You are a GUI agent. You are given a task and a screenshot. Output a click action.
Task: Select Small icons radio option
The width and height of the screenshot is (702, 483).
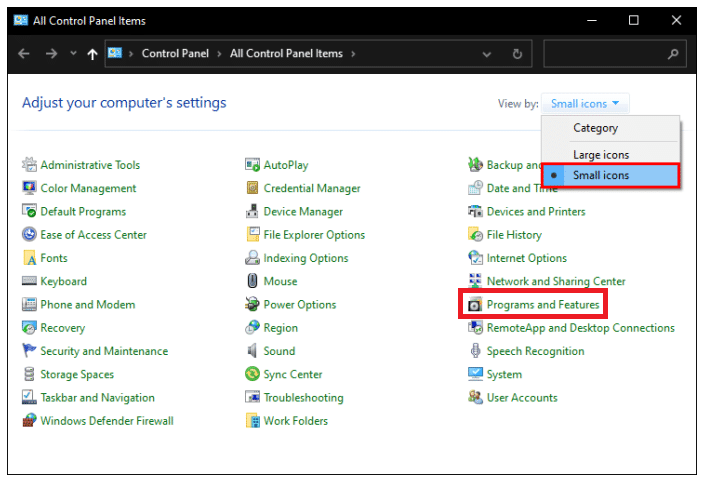(x=610, y=175)
